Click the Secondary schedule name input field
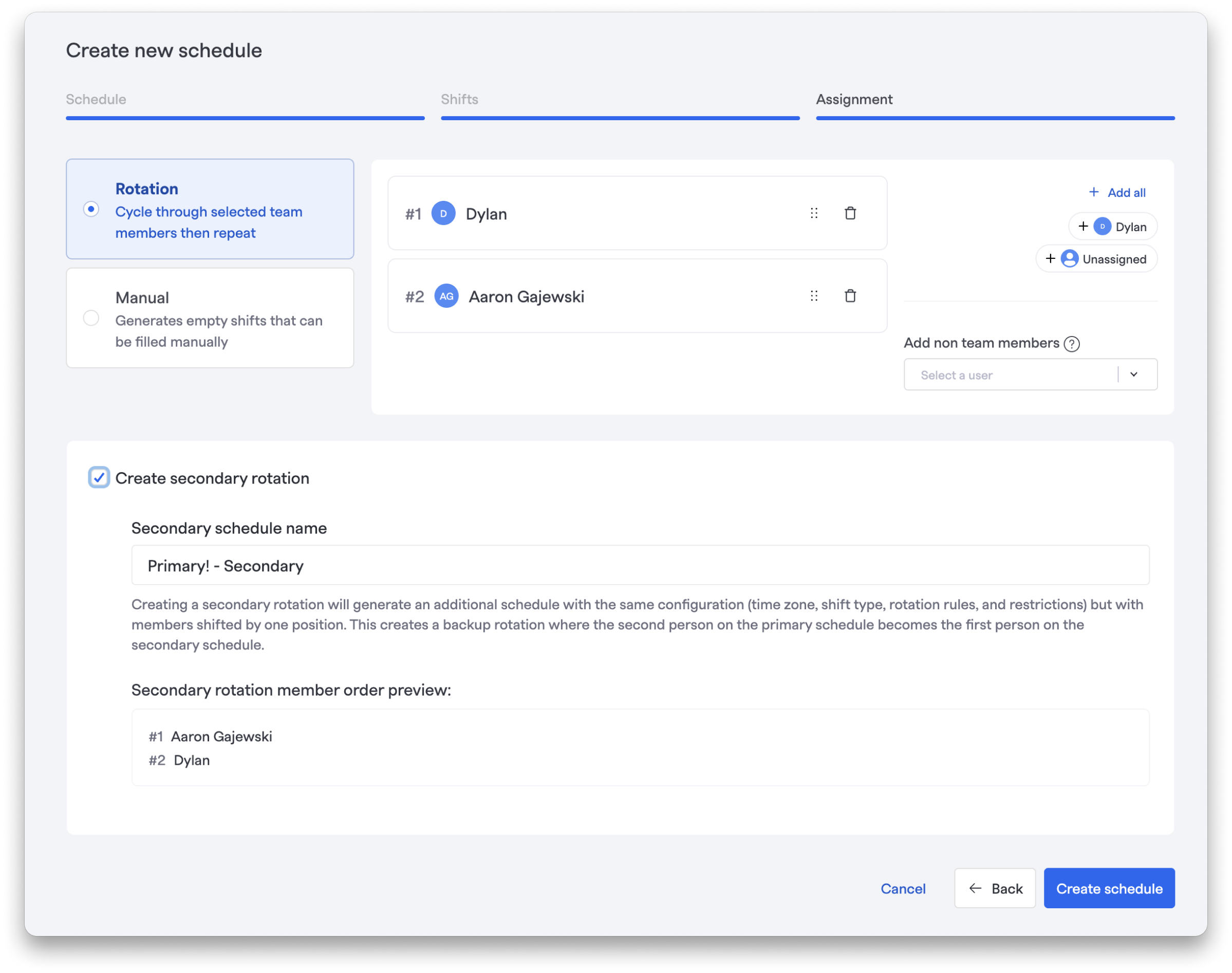Image resolution: width=1232 pixels, height=973 pixels. pyautogui.click(x=640, y=565)
